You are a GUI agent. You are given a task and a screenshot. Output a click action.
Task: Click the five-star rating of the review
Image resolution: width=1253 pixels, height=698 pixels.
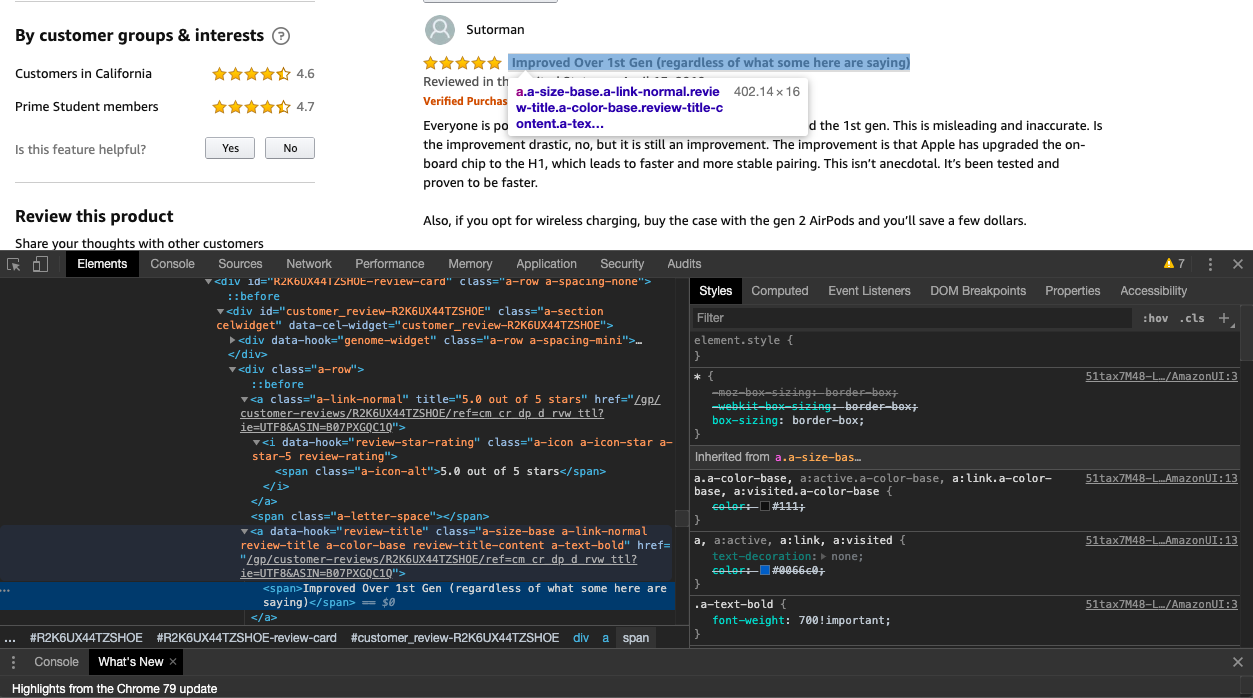point(462,63)
